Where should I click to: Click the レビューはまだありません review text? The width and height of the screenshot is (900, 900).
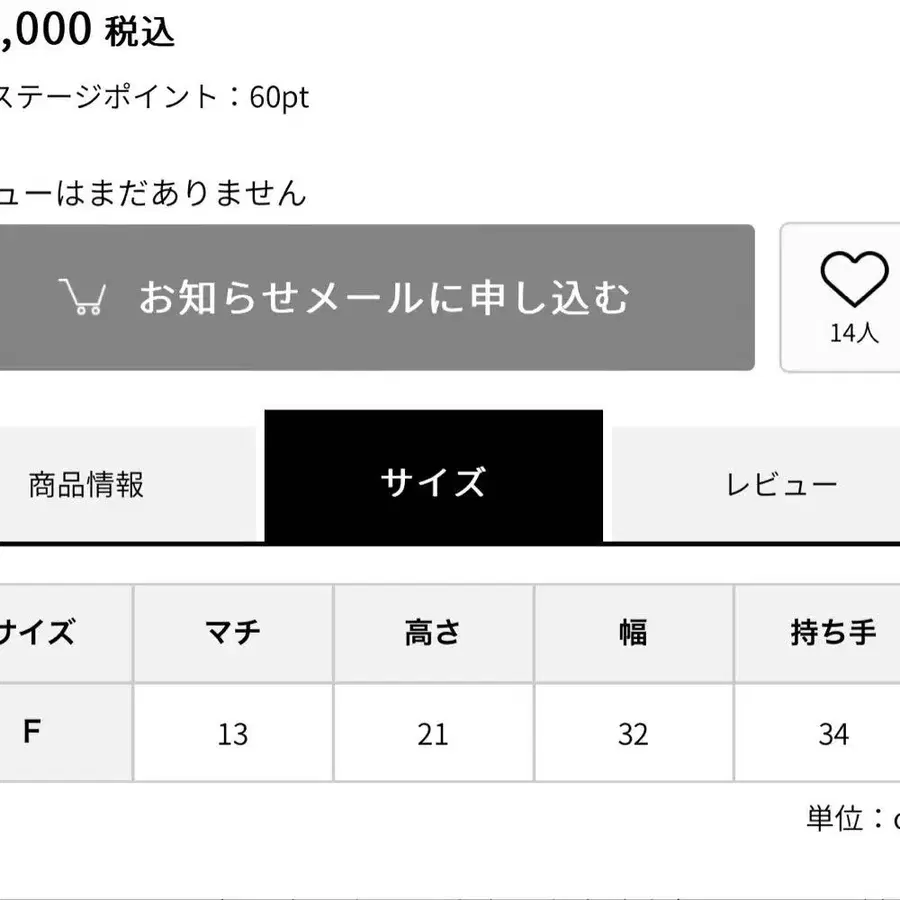pyautogui.click(x=152, y=192)
